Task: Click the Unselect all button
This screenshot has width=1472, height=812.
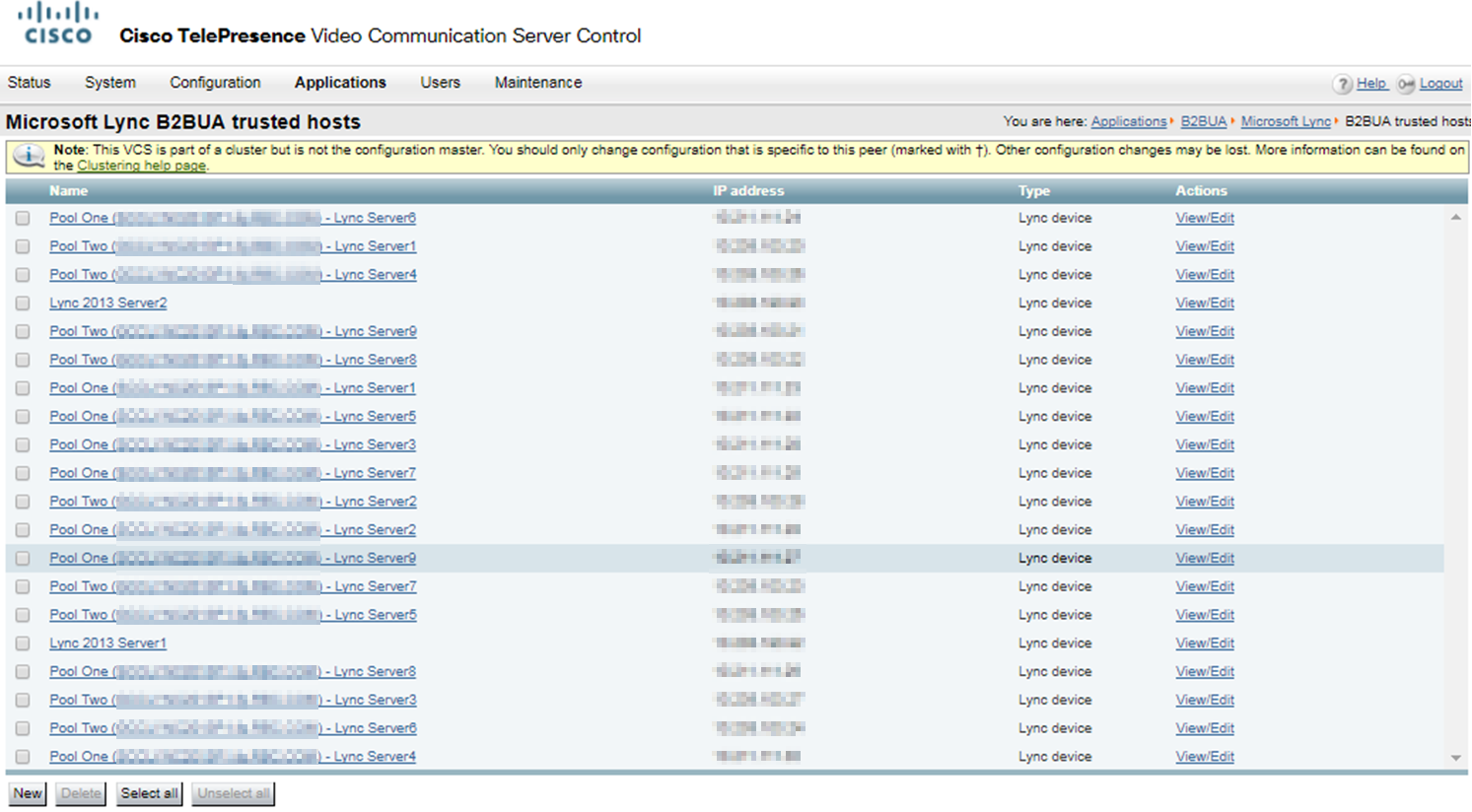Action: pyautogui.click(x=234, y=793)
